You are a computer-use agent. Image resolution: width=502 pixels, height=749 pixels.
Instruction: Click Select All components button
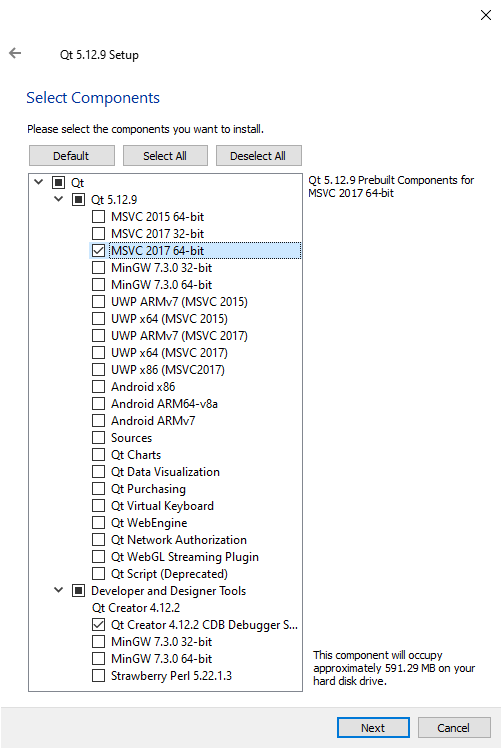165,156
